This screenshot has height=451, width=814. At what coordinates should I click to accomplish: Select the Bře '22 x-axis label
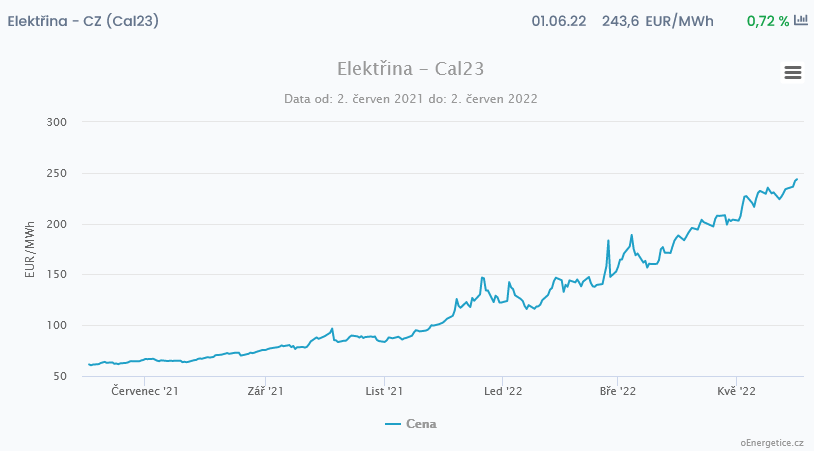pos(619,392)
